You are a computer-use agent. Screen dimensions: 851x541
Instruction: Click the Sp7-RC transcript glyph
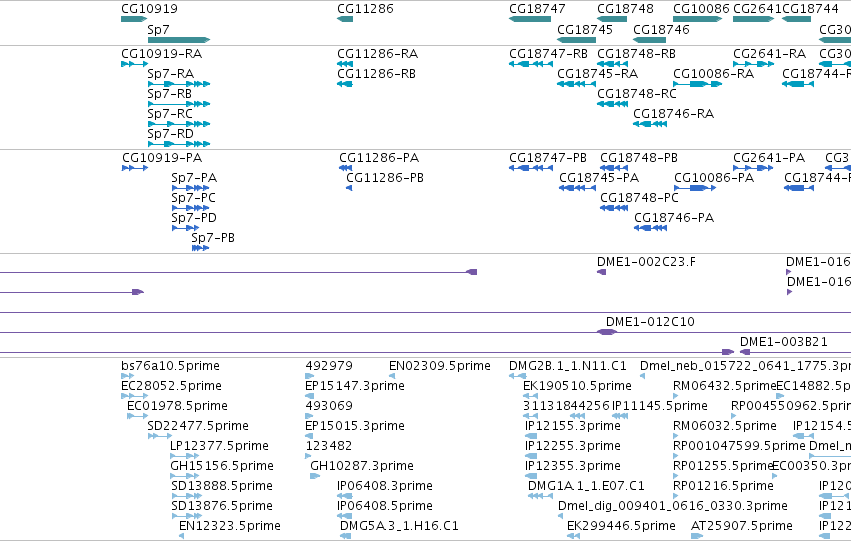click(x=179, y=124)
